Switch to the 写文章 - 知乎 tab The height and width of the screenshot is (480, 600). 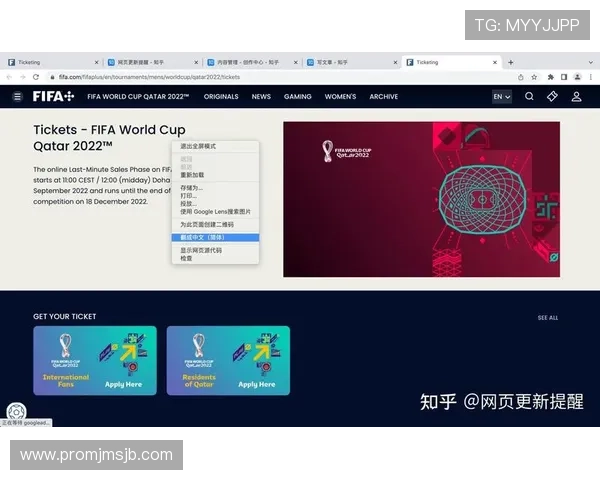(x=351, y=62)
